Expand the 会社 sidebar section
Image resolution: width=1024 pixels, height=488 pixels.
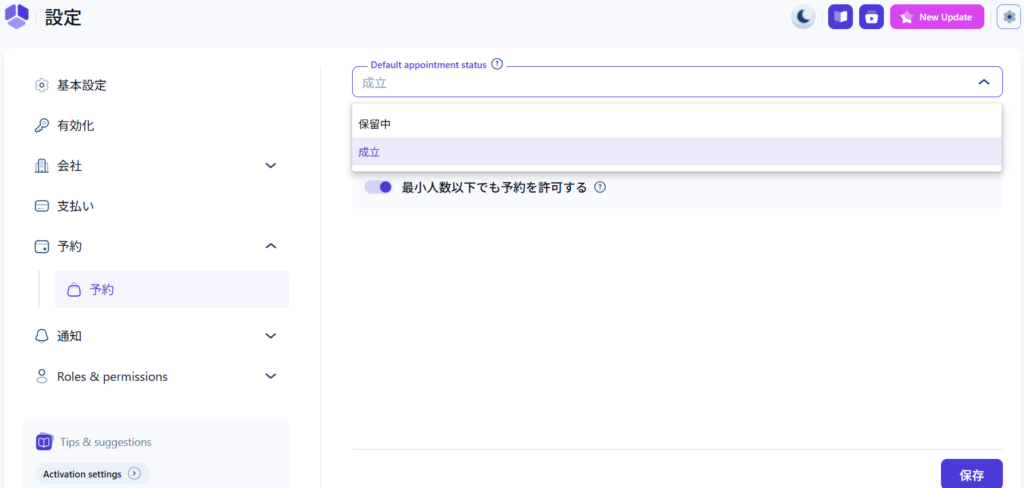tap(270, 165)
